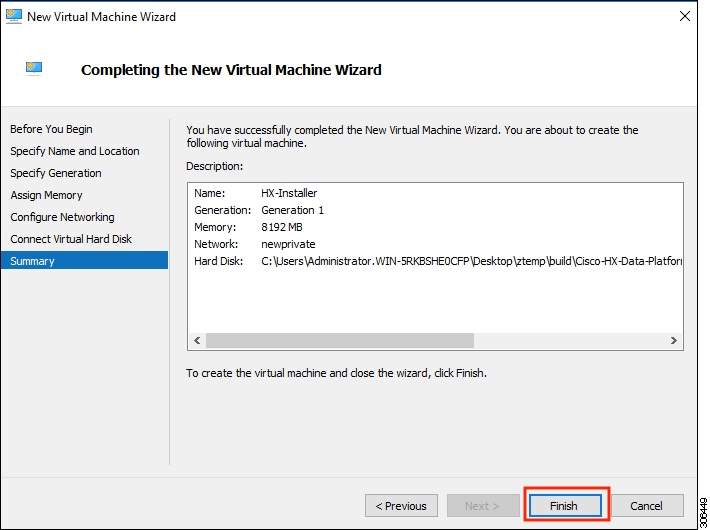Screen dimensions: 710x530
Task: Open the Configure Networking step
Action: [63, 217]
